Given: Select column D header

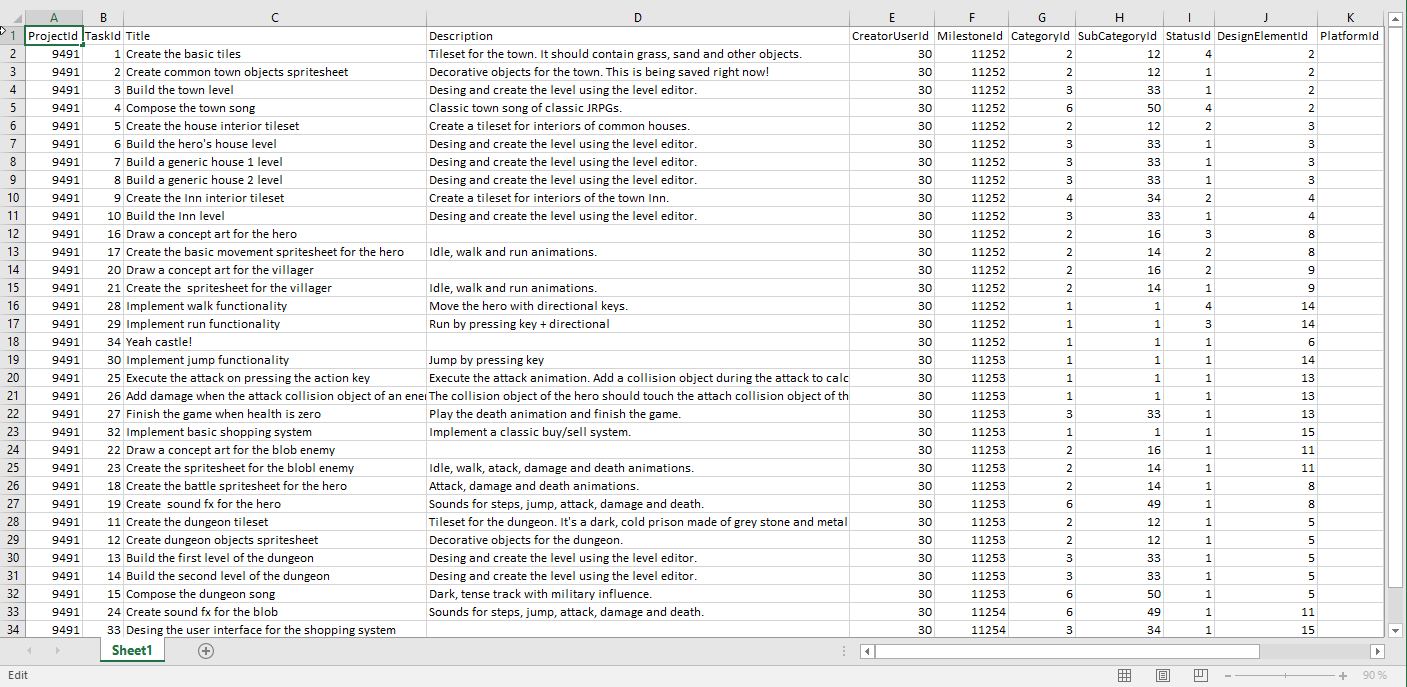Looking at the screenshot, I should pos(637,17).
